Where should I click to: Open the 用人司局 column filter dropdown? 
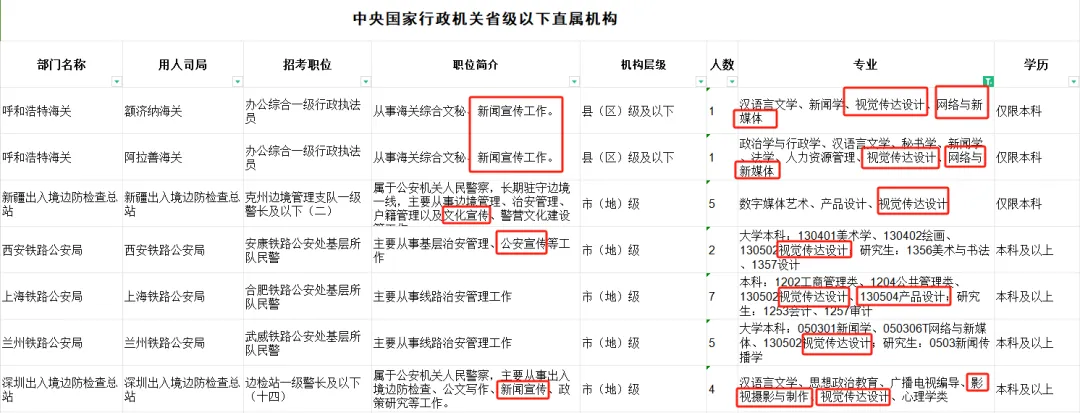pyautogui.click(x=234, y=81)
